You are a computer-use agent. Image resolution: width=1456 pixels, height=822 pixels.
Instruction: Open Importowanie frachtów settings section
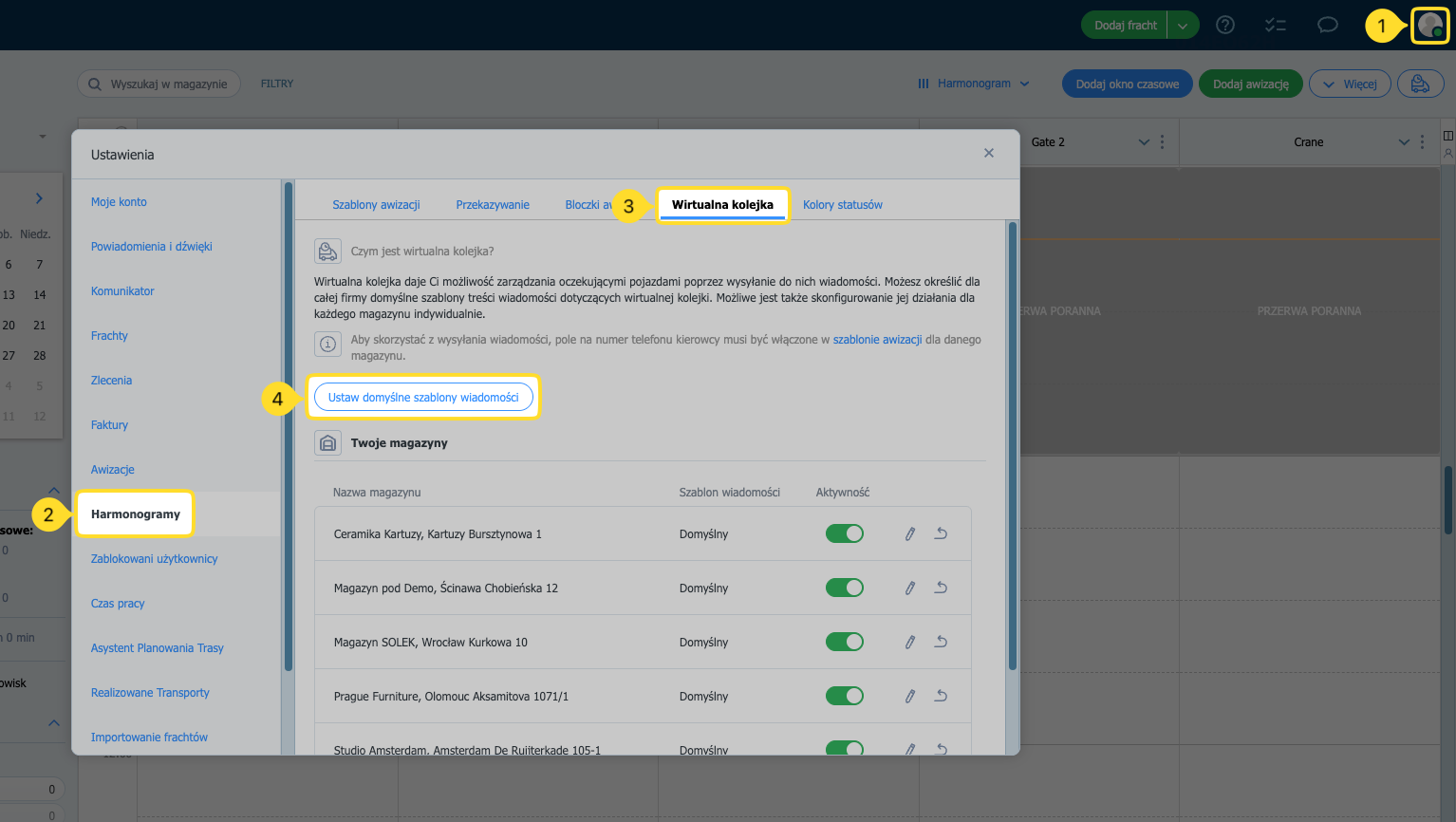pos(149,738)
